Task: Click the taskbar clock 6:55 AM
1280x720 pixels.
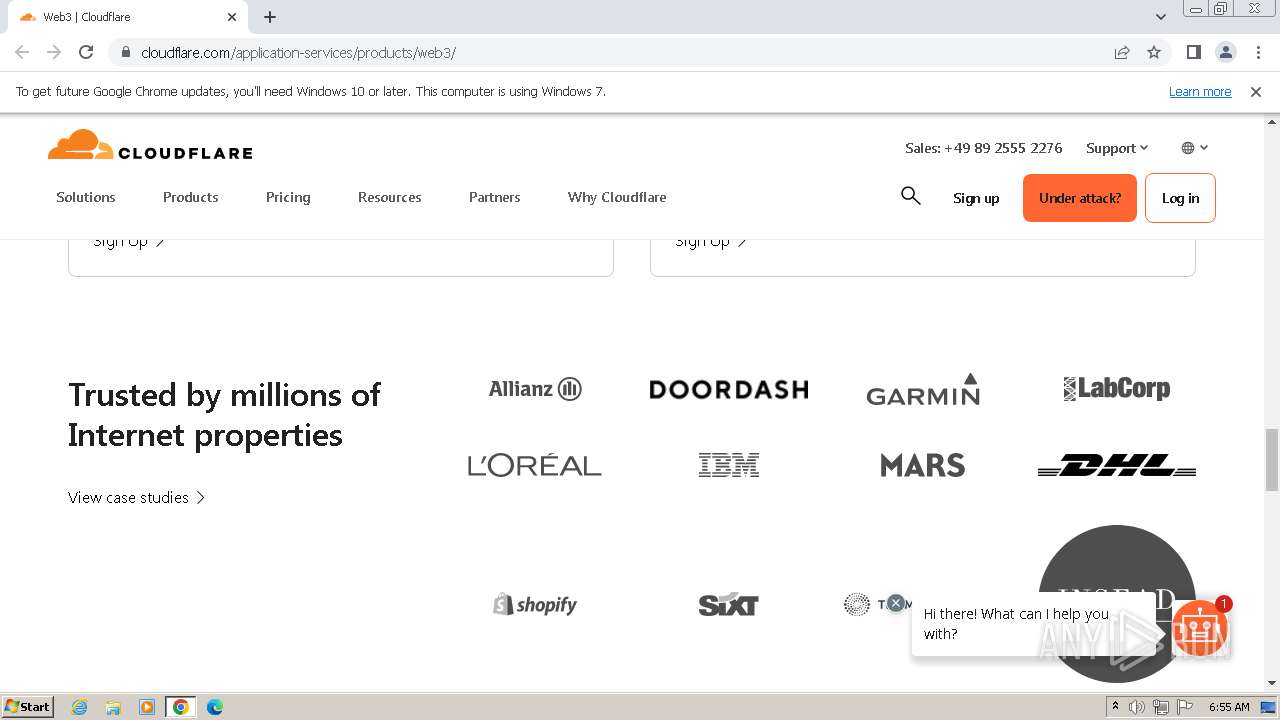Action: click(x=1229, y=707)
